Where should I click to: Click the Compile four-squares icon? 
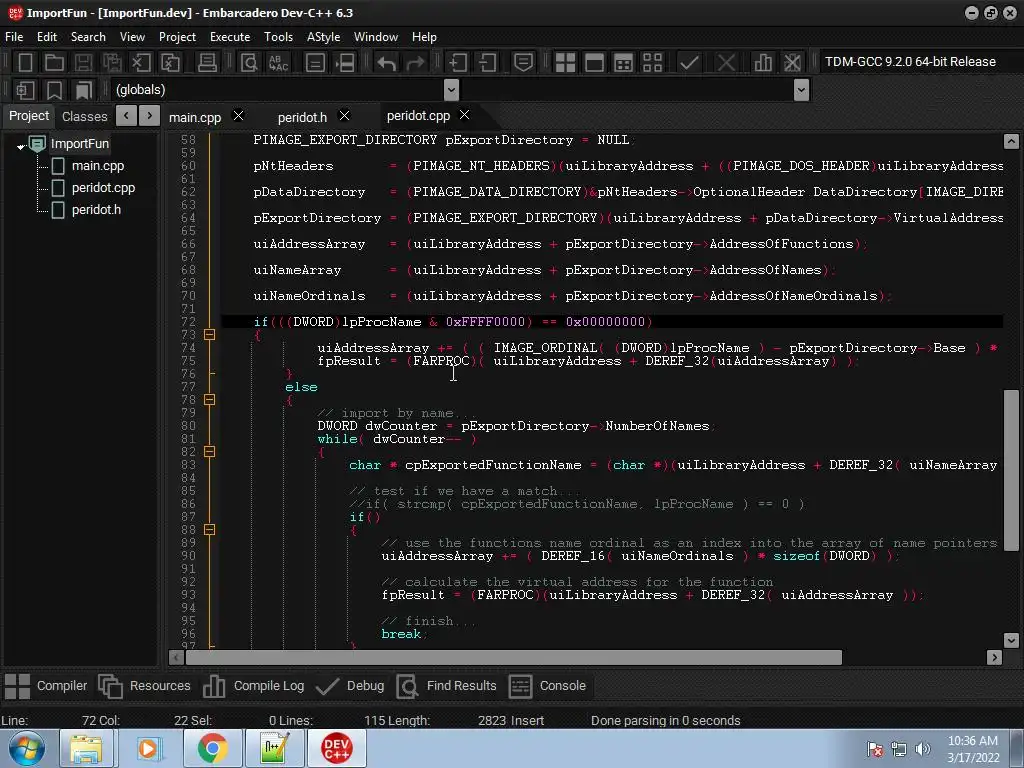coord(565,63)
